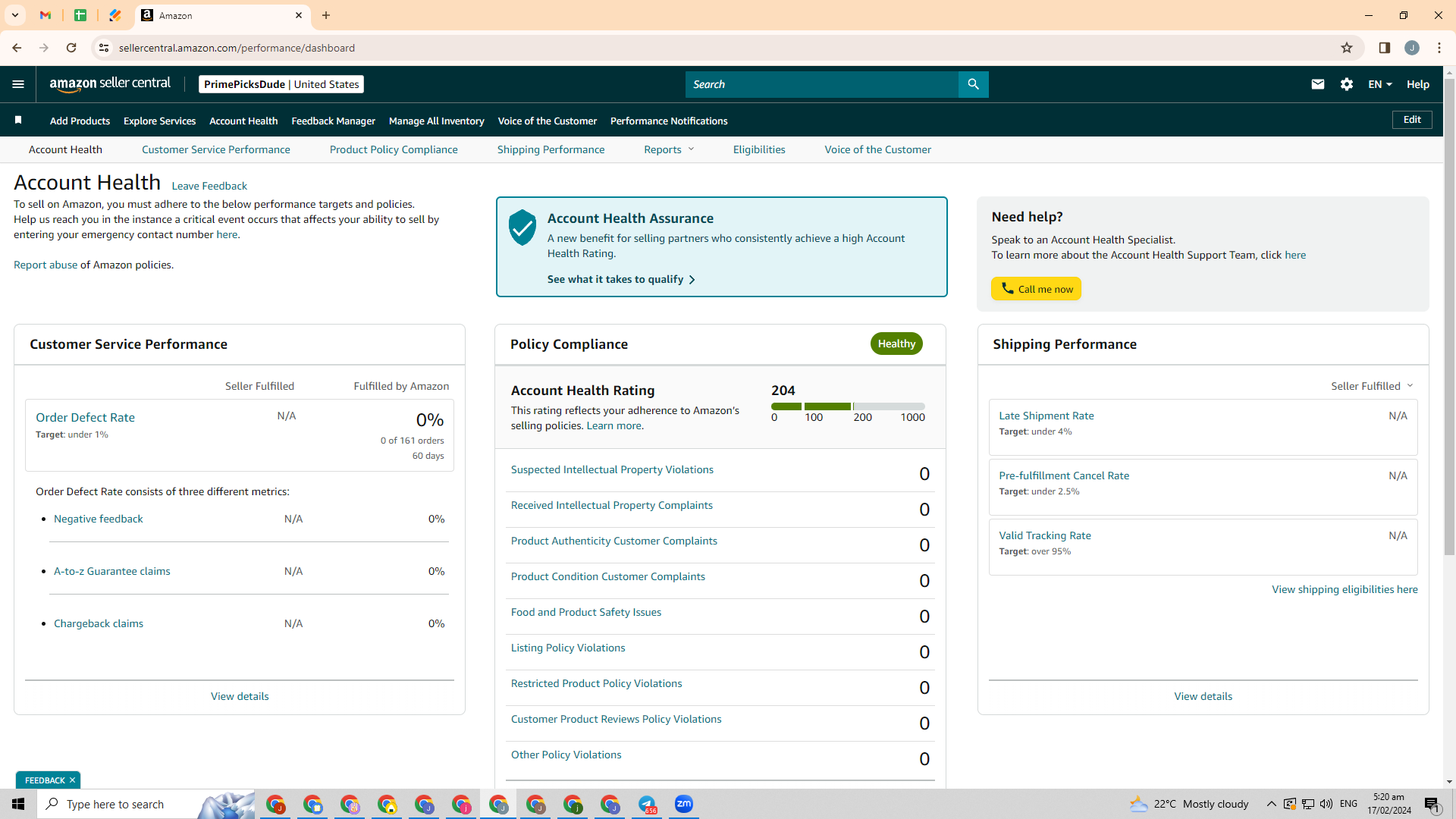Open the hamburger navigation menu

[x=18, y=84]
